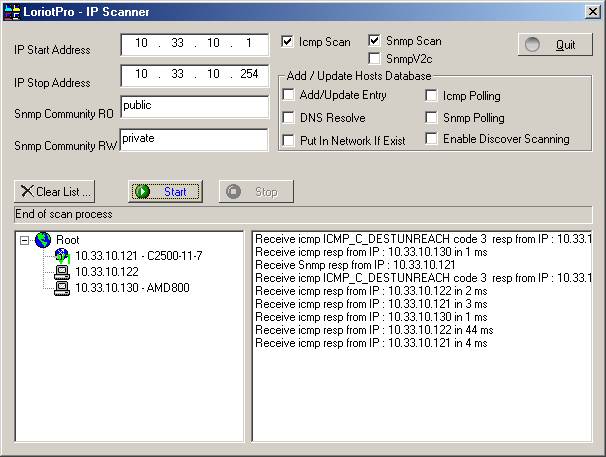Screen dimensions: 606x457
Task: Check the DNS Resolve option
Action: pyautogui.click(x=289, y=118)
